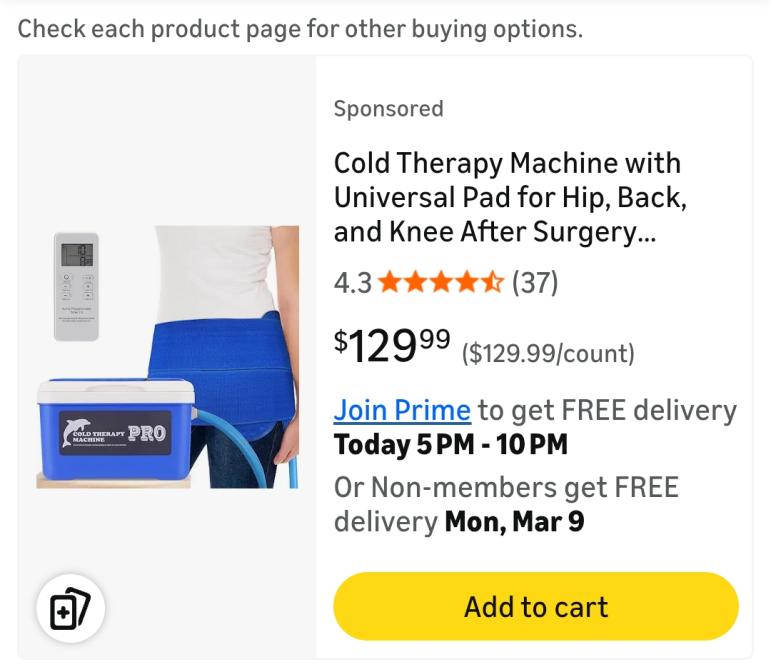Click the product image thumbnail
771x667 pixels.
[167, 357]
